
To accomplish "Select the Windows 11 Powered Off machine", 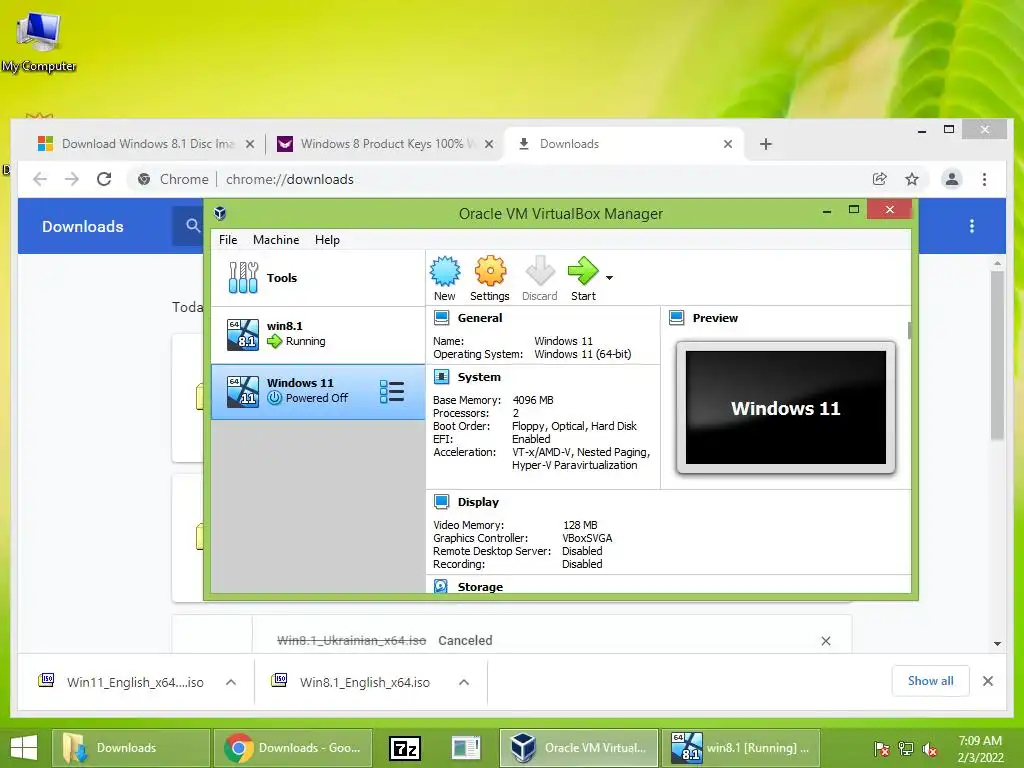I will click(x=318, y=392).
